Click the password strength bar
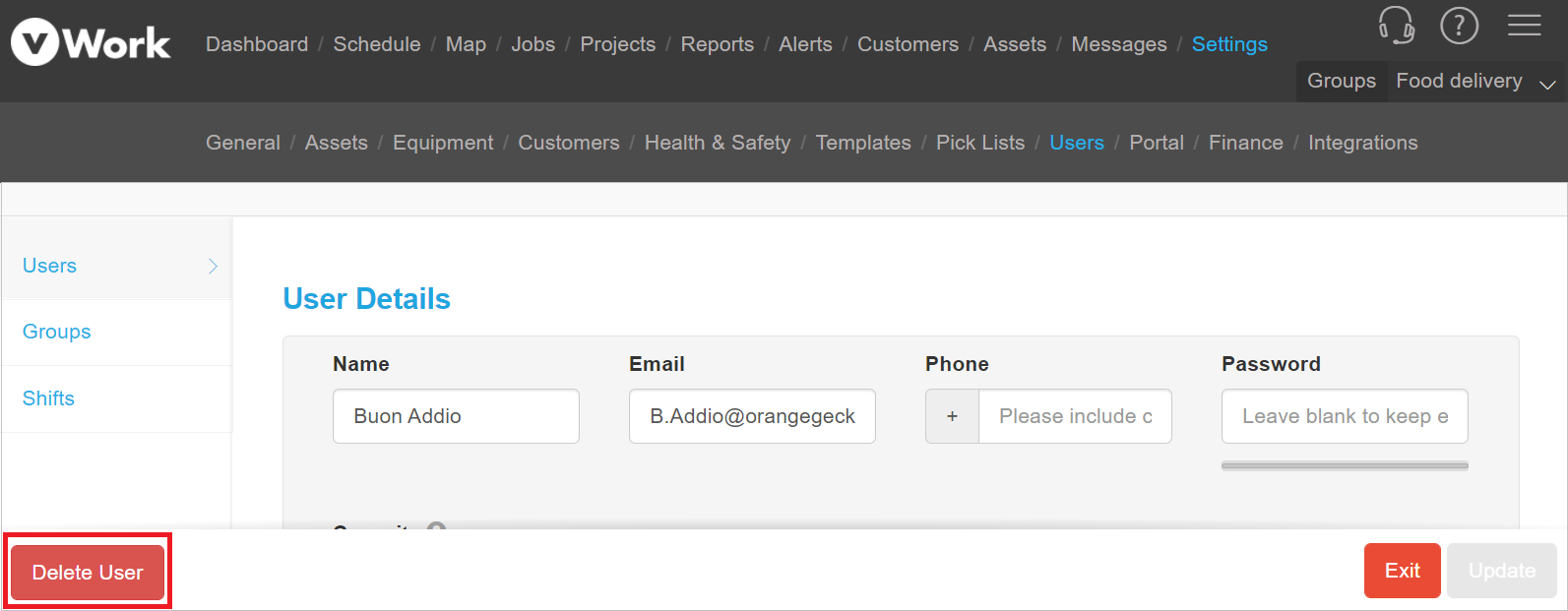1568x611 pixels. pyautogui.click(x=1345, y=465)
